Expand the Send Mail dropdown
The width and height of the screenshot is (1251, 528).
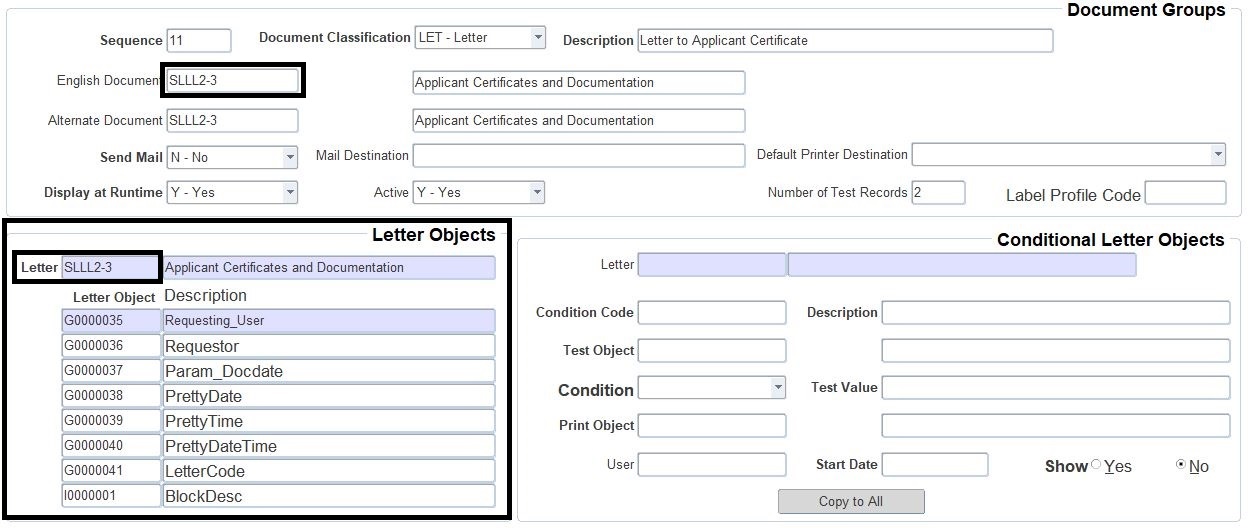[290, 157]
